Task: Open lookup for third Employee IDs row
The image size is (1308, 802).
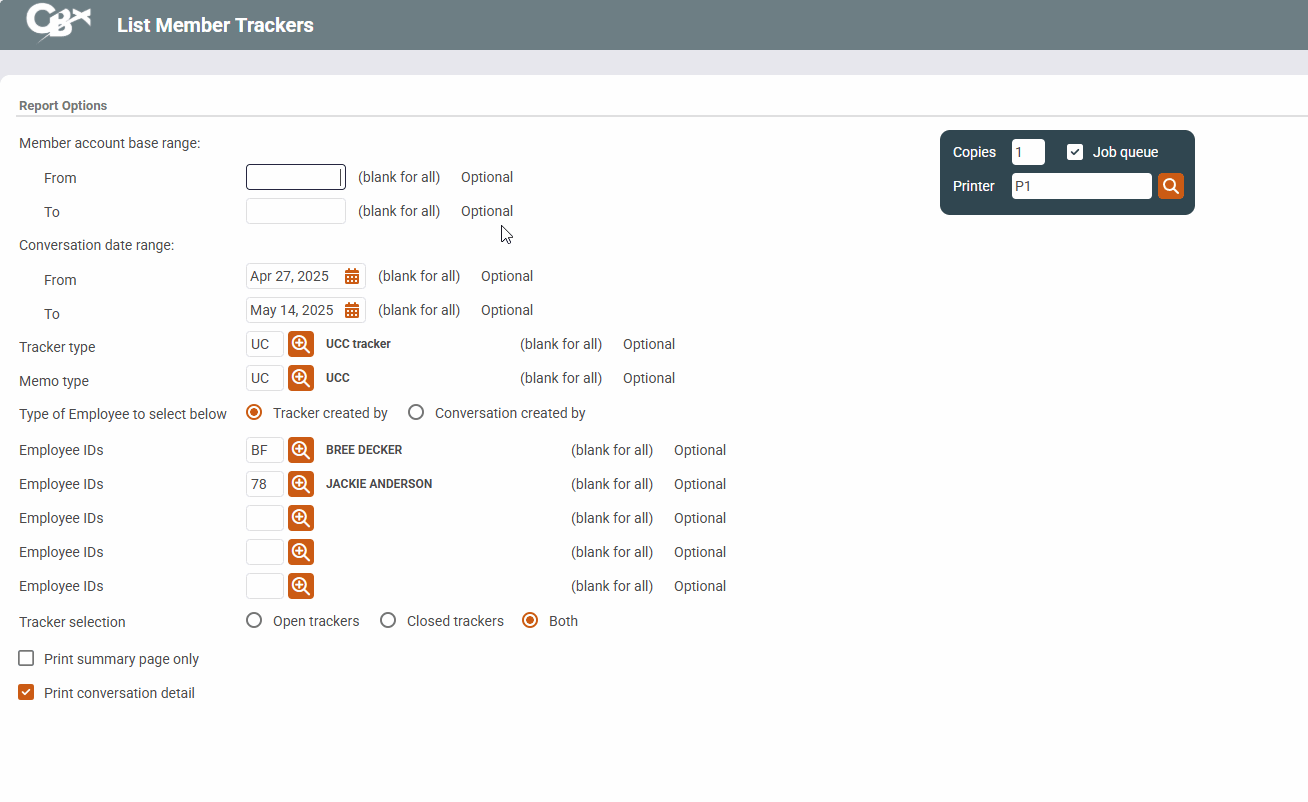Action: pyautogui.click(x=301, y=518)
